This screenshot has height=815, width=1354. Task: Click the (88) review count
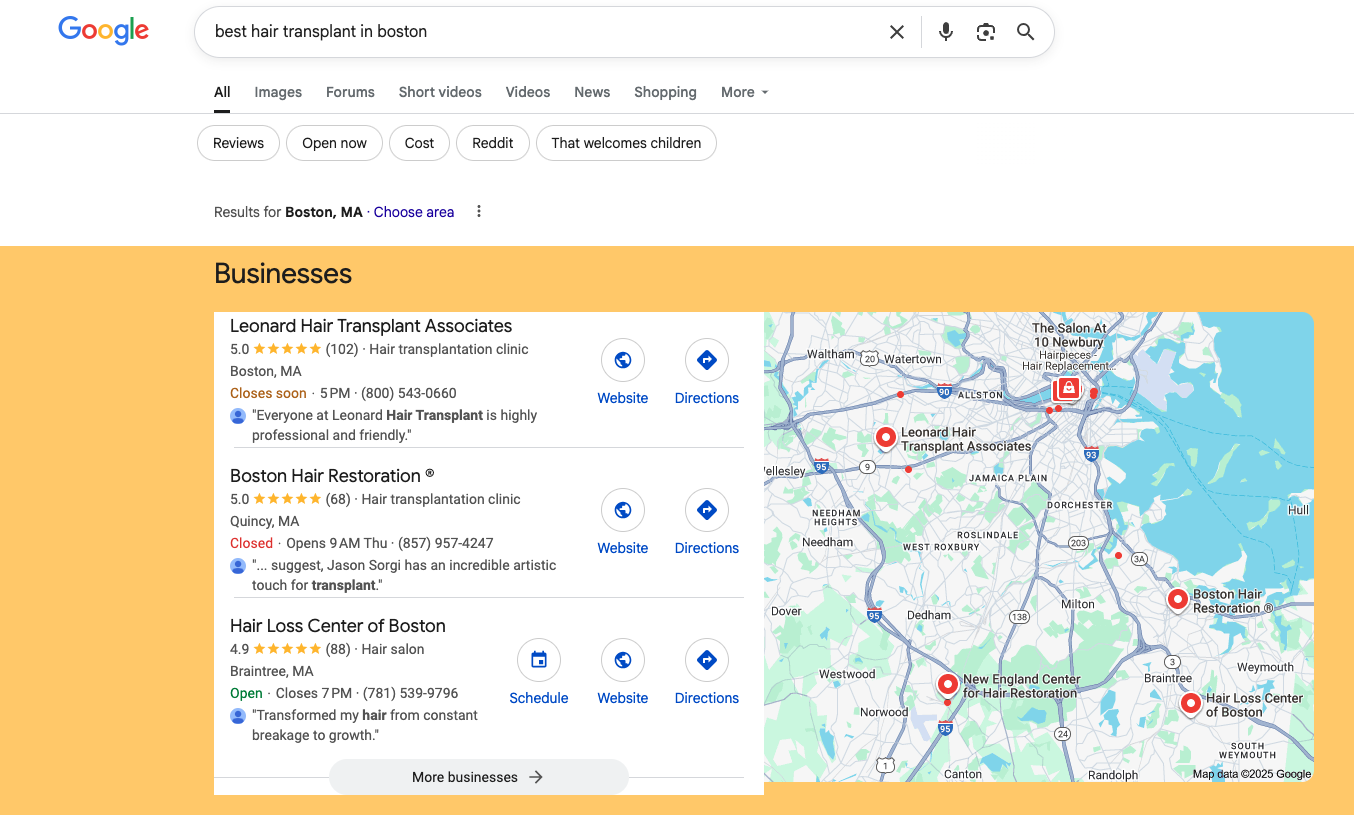[x=338, y=649]
